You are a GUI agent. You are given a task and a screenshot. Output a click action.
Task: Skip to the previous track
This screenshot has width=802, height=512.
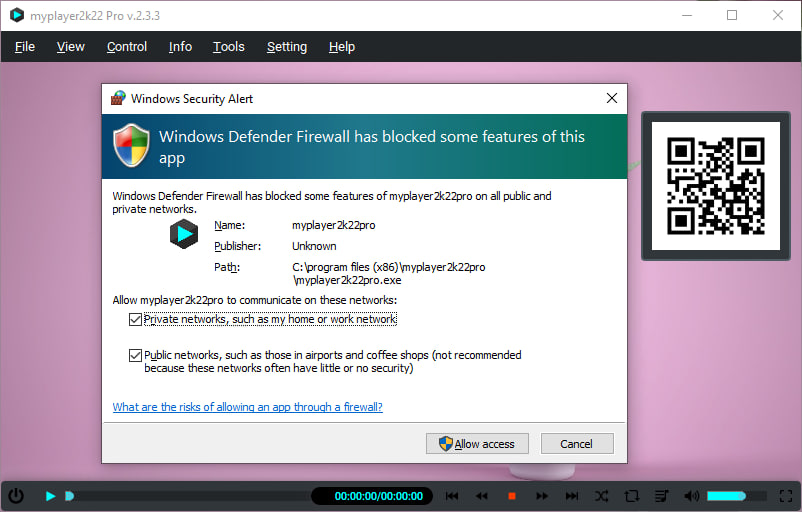point(452,496)
